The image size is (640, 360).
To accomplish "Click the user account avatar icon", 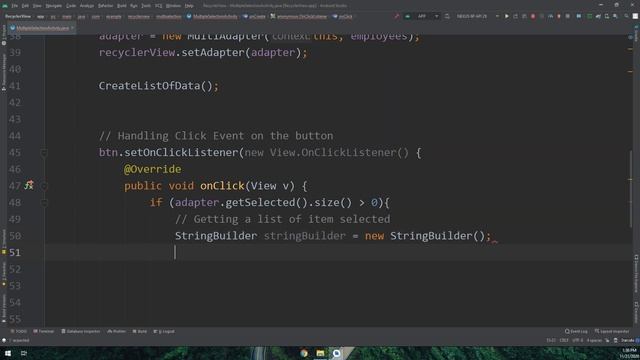I will pos(635,16).
